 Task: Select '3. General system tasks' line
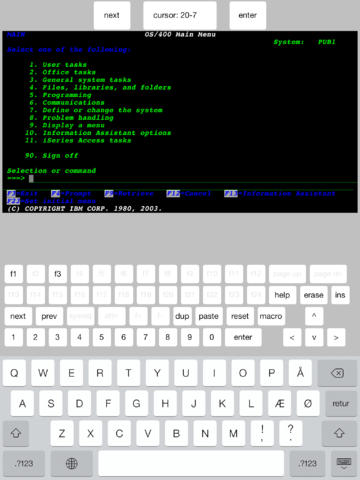click(x=80, y=80)
